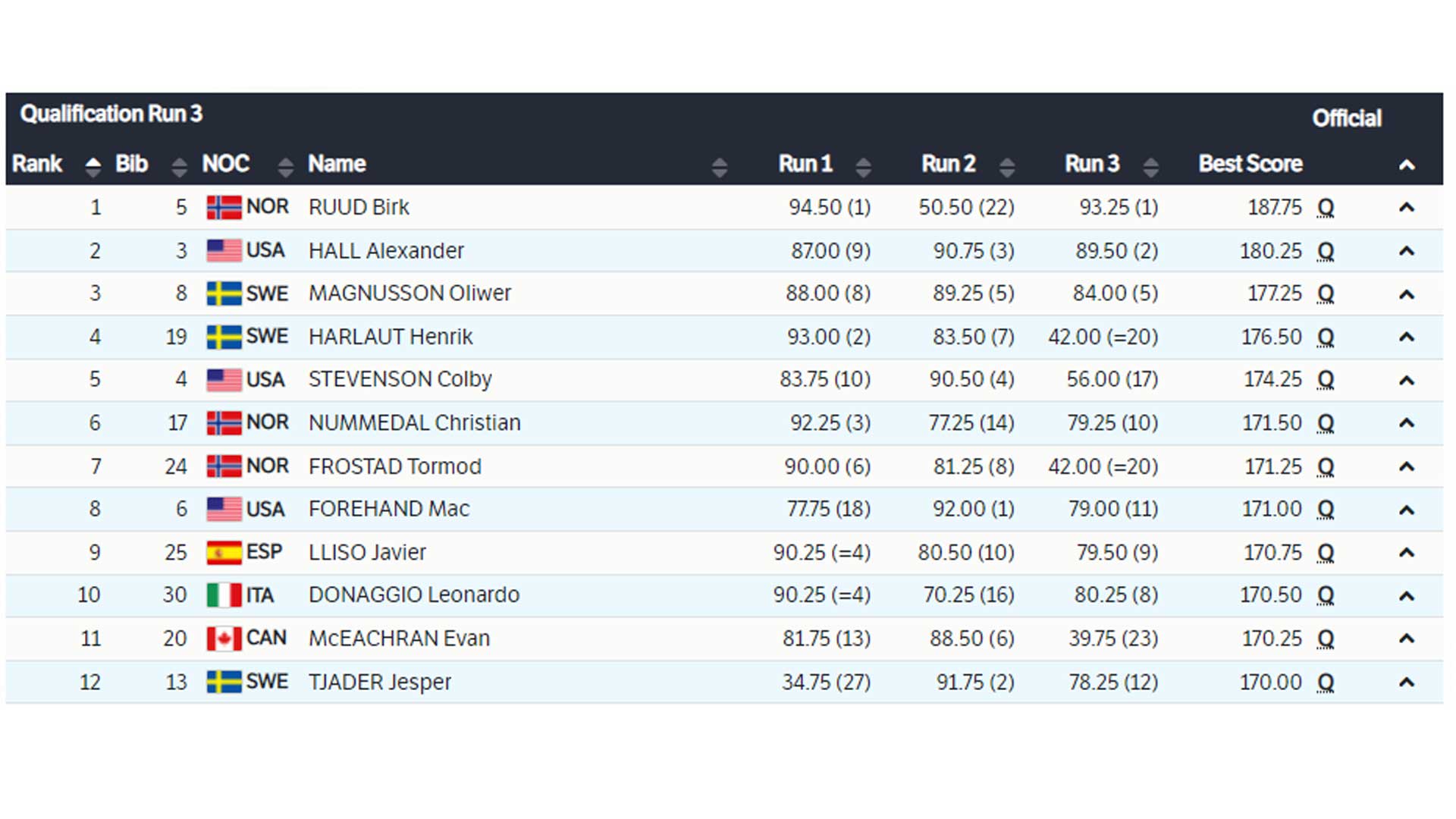Screen dimensions: 1456x819
Task: Click the Run 1 column header label
Action: pyautogui.click(x=805, y=164)
